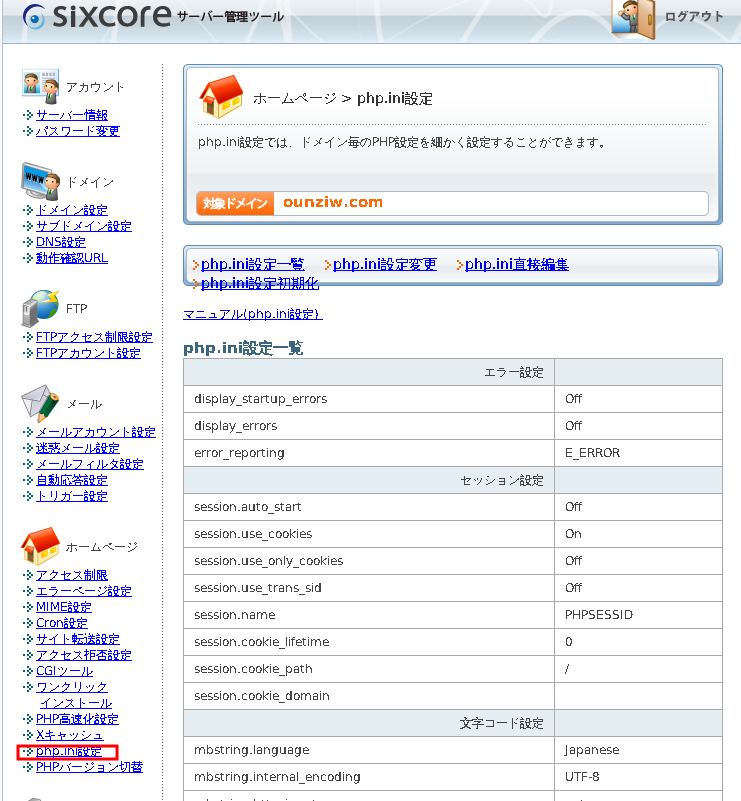Click the session.use_only_cookies row label
741x801 pixels.
269,561
